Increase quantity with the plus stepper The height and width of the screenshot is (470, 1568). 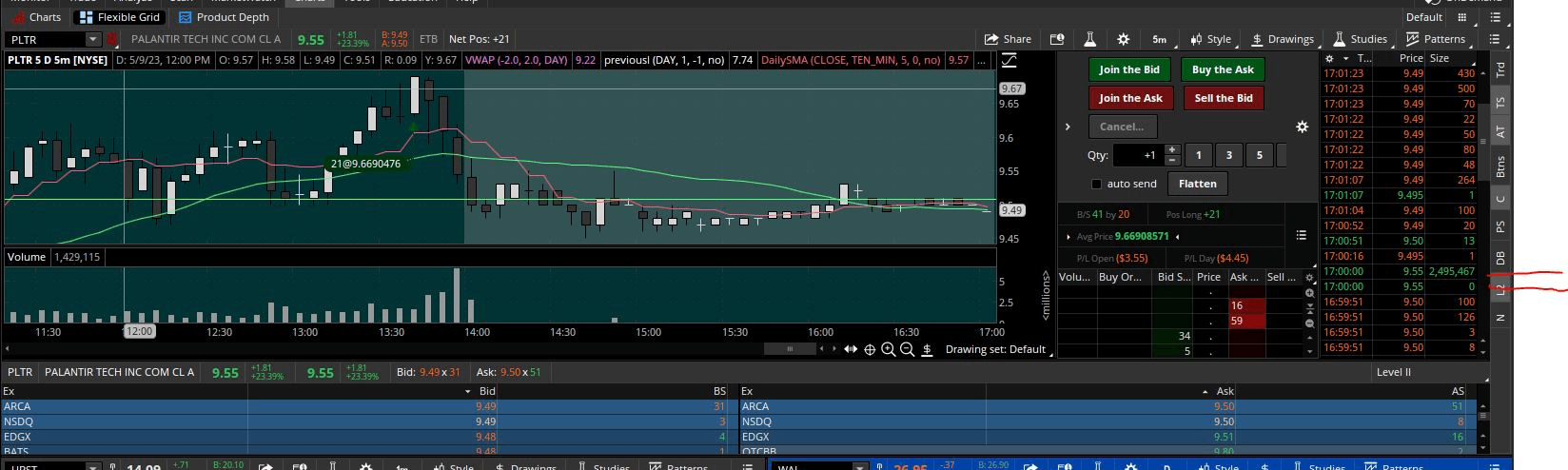(1172, 149)
